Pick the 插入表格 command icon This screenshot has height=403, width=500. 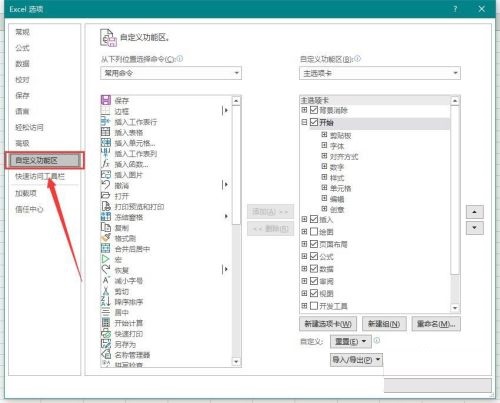point(106,132)
